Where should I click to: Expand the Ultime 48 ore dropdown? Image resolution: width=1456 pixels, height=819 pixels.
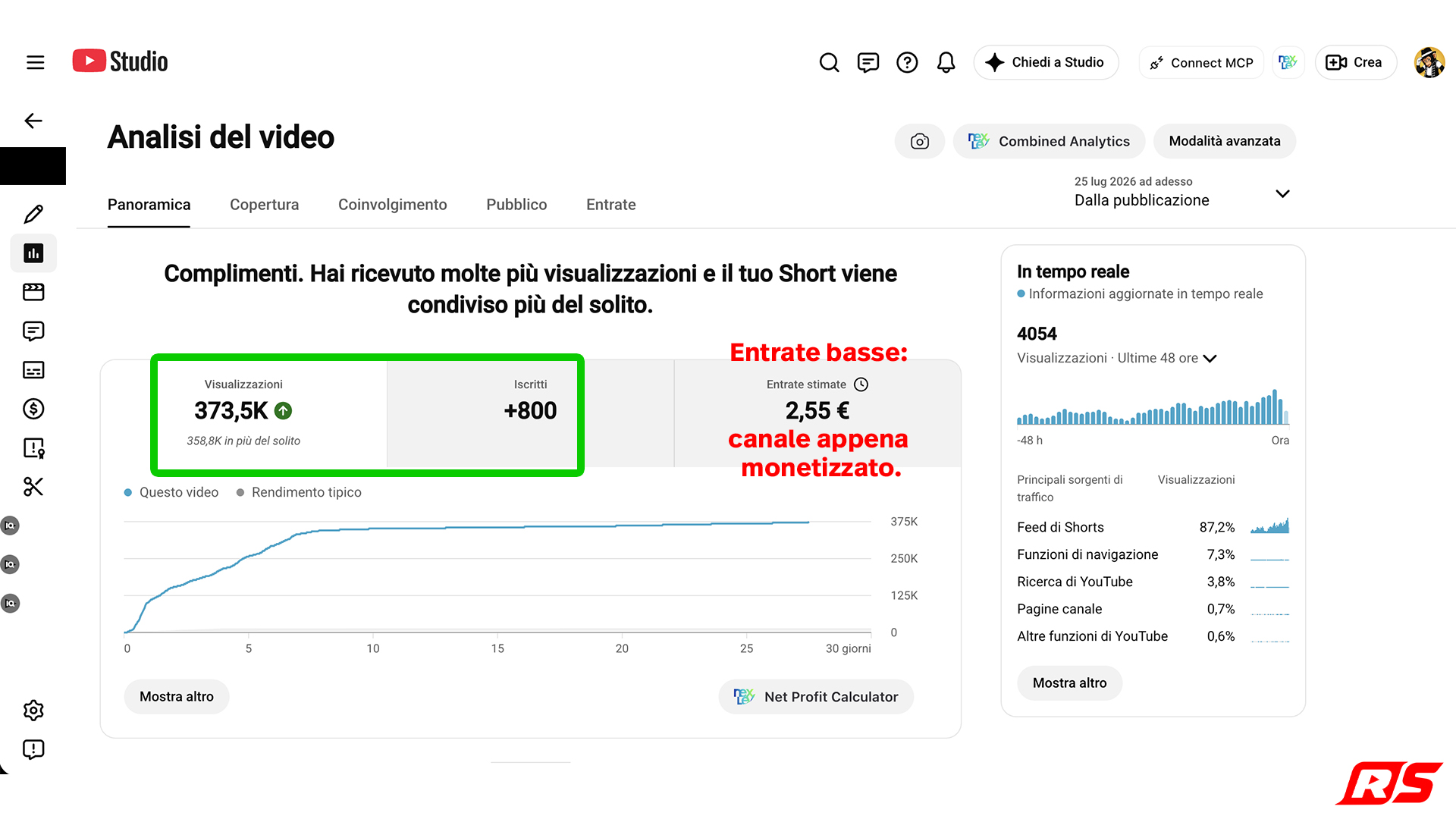tap(1210, 359)
